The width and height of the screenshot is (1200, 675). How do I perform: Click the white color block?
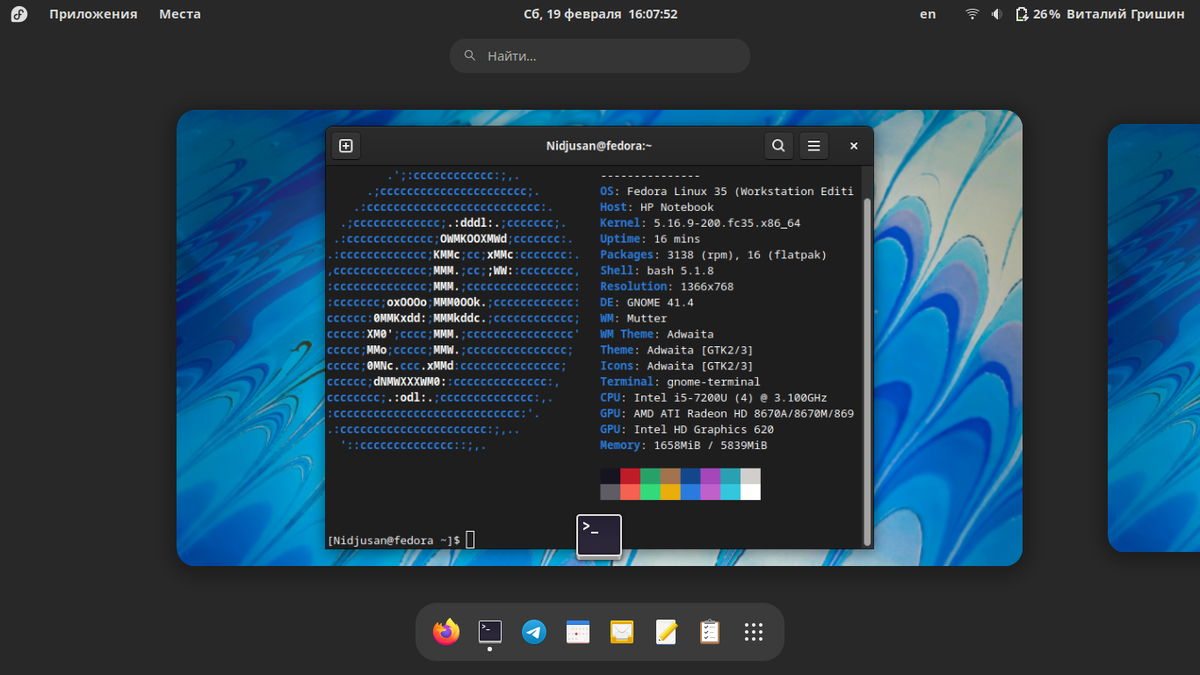[750, 492]
